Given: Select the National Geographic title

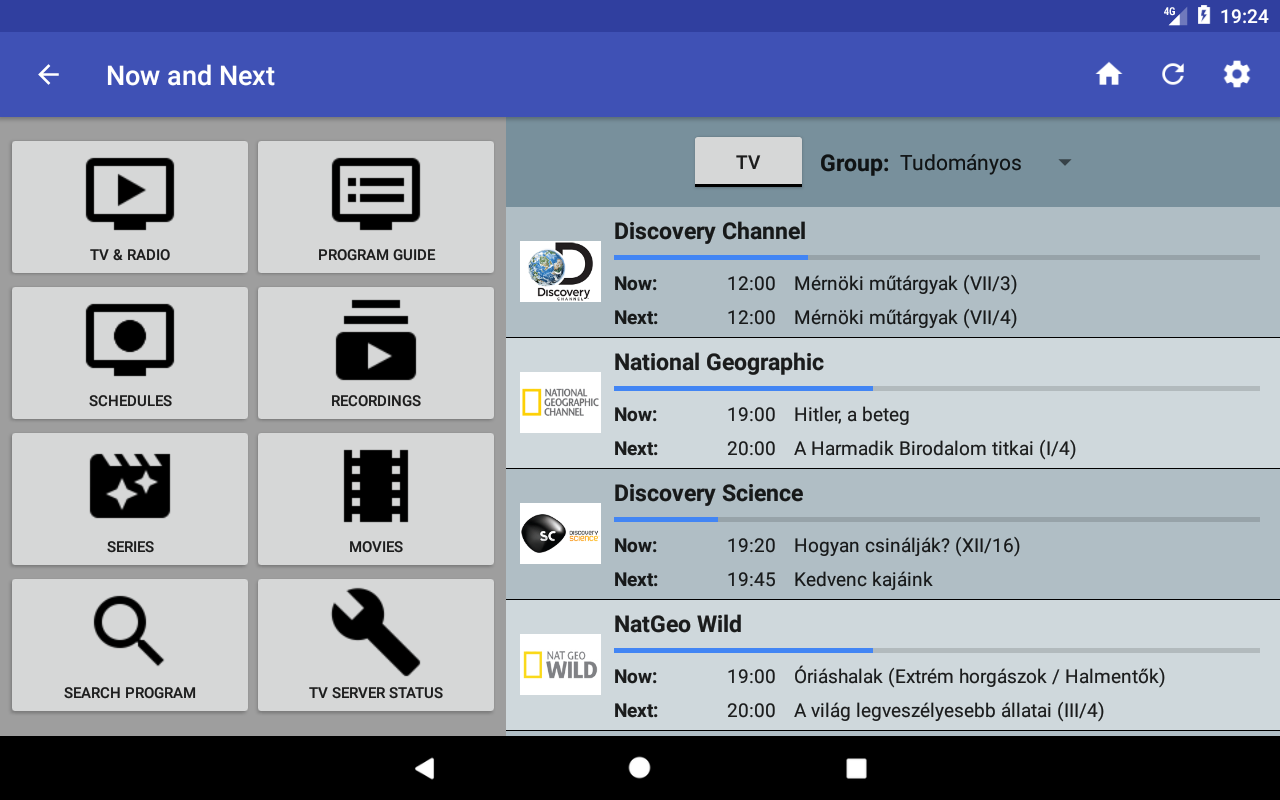Looking at the screenshot, I should click(719, 362).
